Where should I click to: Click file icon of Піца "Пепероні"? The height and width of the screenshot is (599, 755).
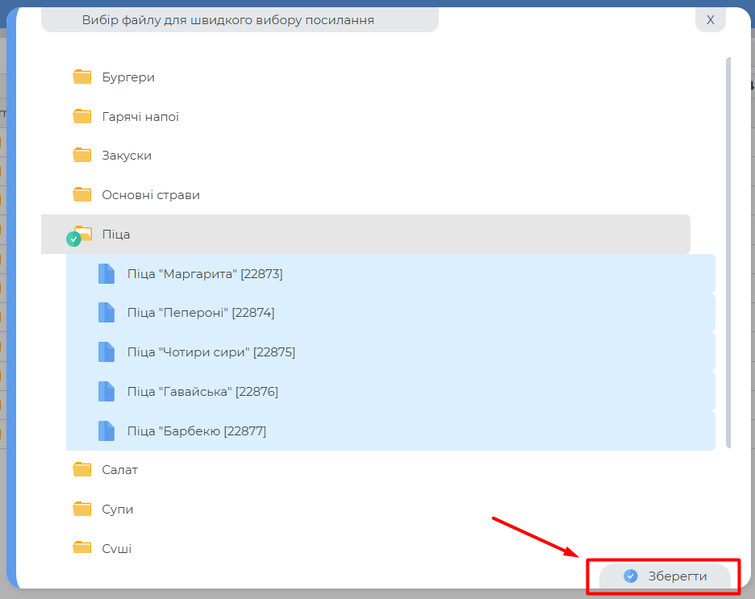[x=106, y=312]
